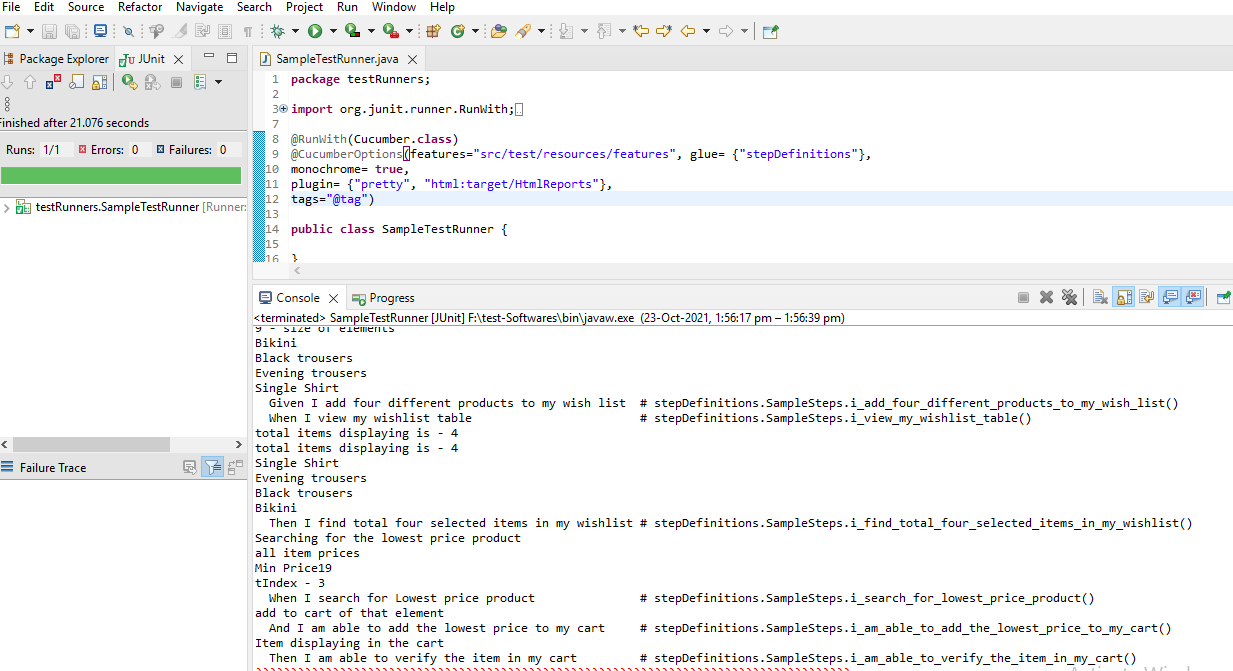Close the SampleTestRunner.java editor tab
1233x671 pixels.
[411, 59]
